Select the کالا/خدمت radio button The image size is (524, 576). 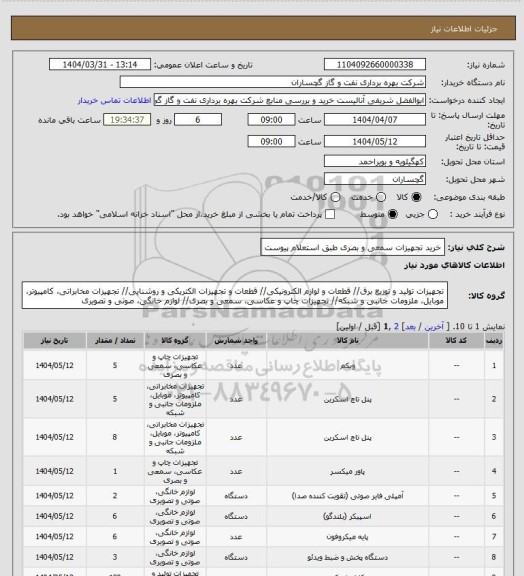coord(335,197)
